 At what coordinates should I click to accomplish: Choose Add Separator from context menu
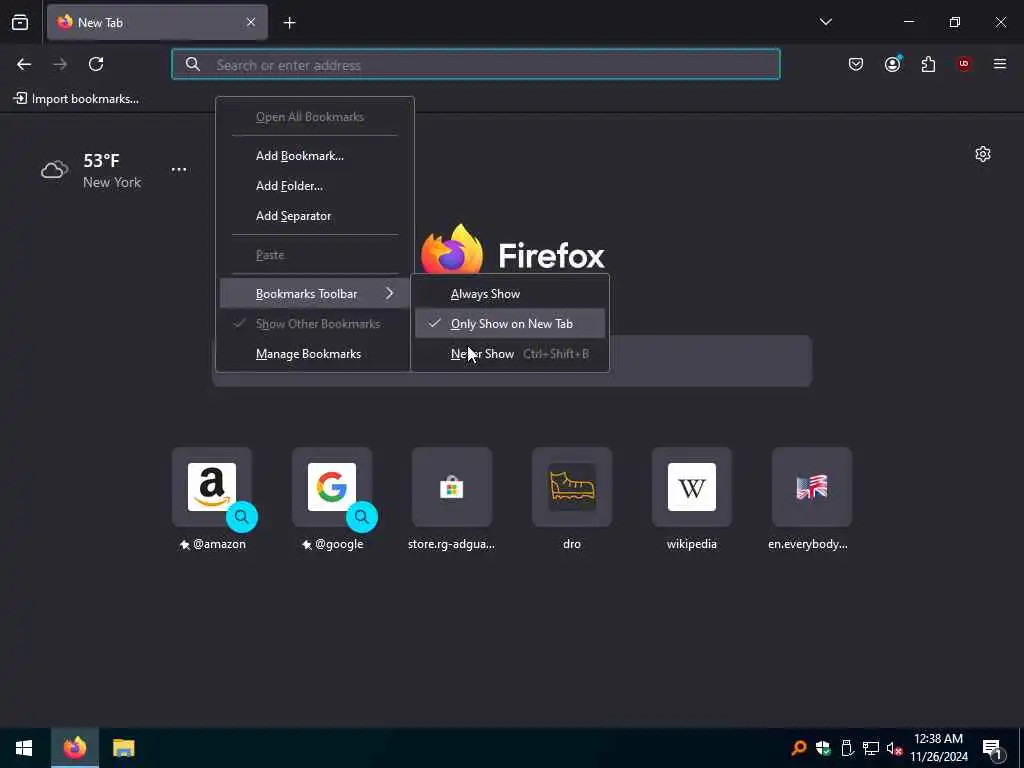[315, 216]
